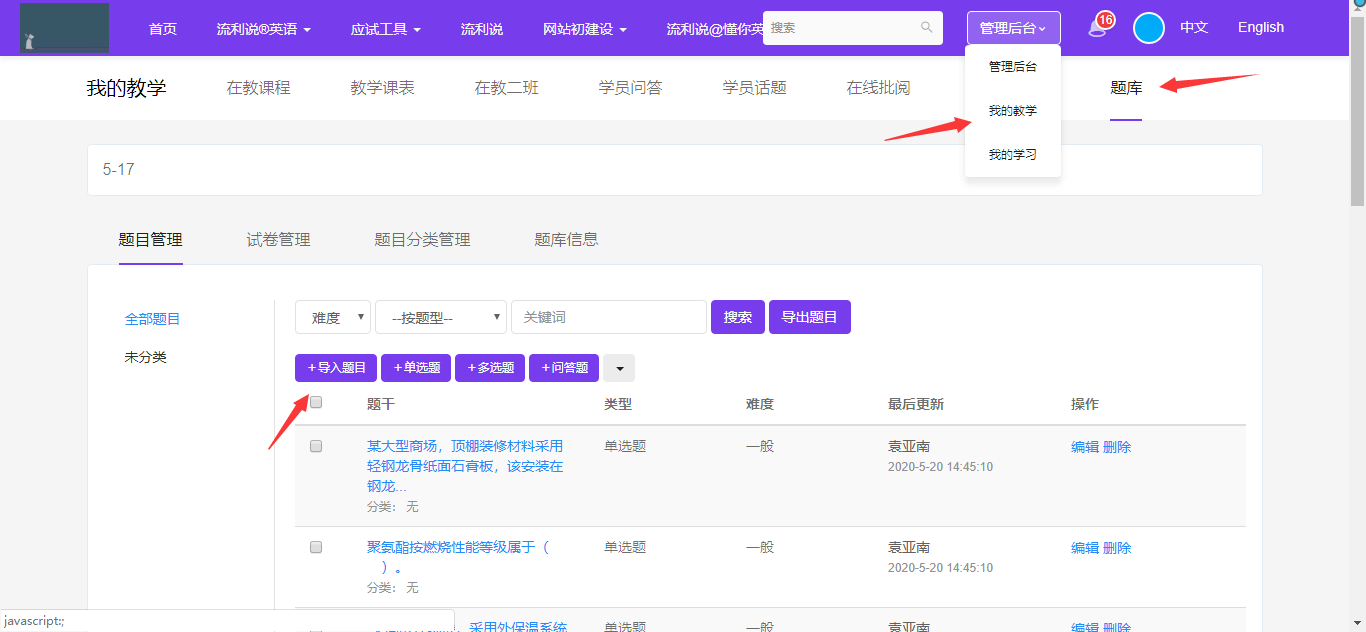
Task: Expand the caret button beside 问答题
Action: point(618,368)
